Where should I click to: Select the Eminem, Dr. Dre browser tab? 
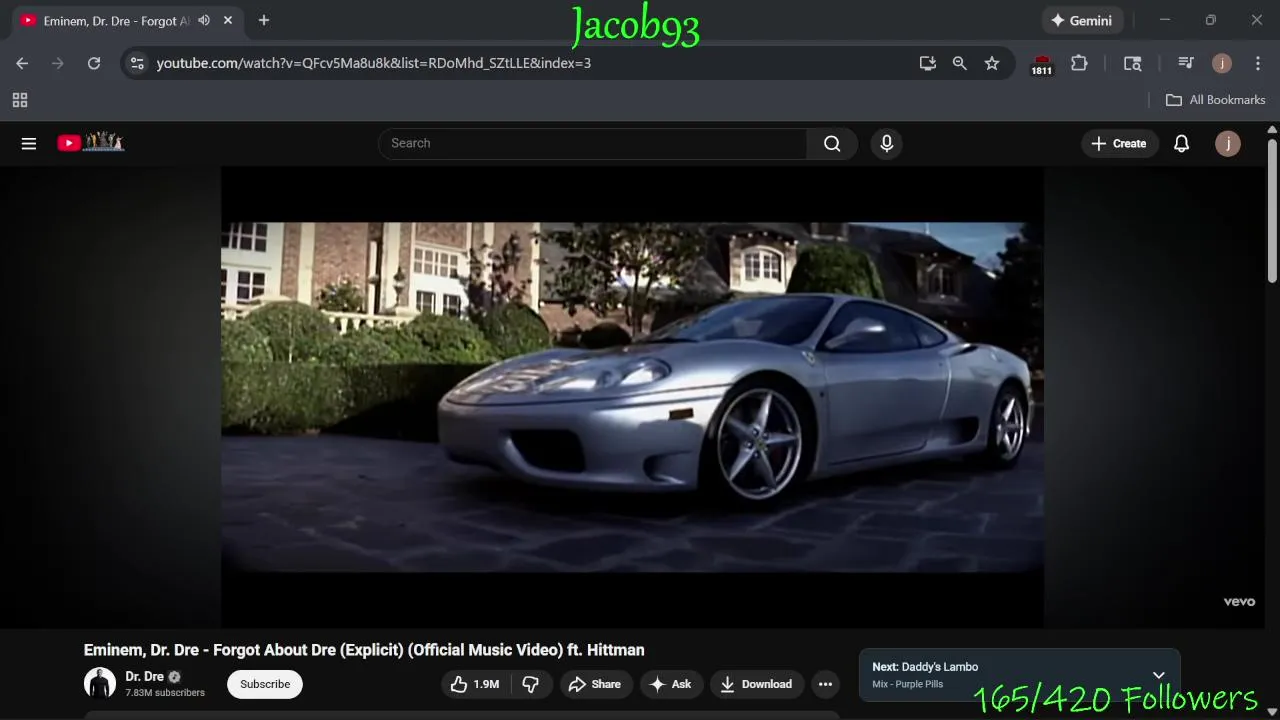point(117,20)
